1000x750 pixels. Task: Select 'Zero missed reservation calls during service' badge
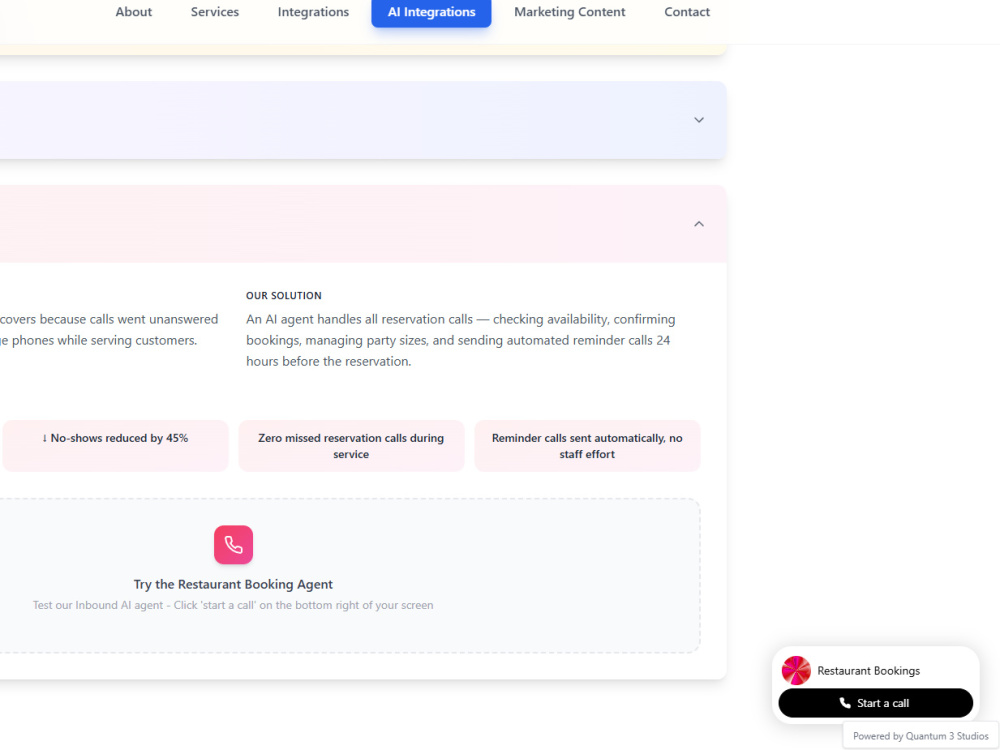pos(351,446)
